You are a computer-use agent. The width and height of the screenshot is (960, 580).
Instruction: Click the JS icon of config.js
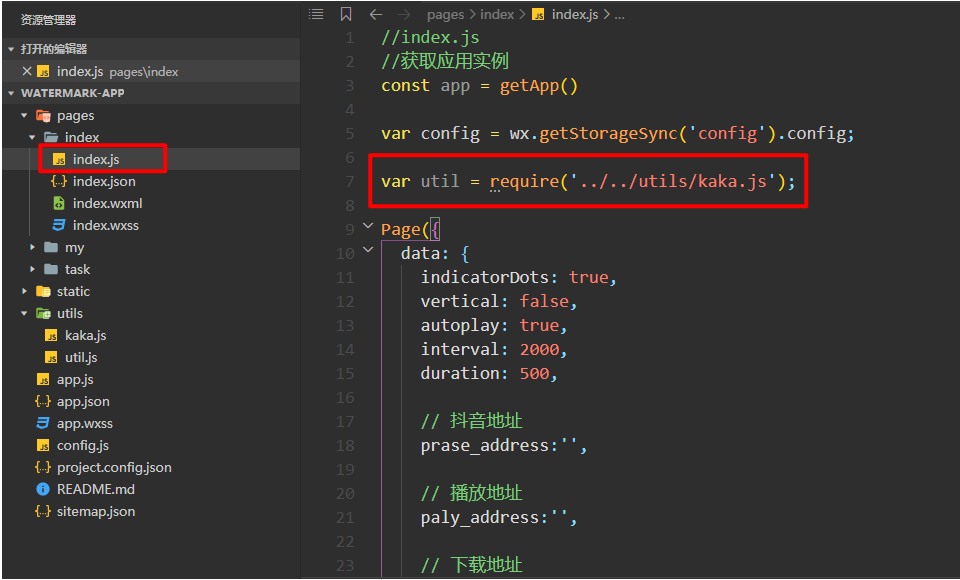[43, 445]
